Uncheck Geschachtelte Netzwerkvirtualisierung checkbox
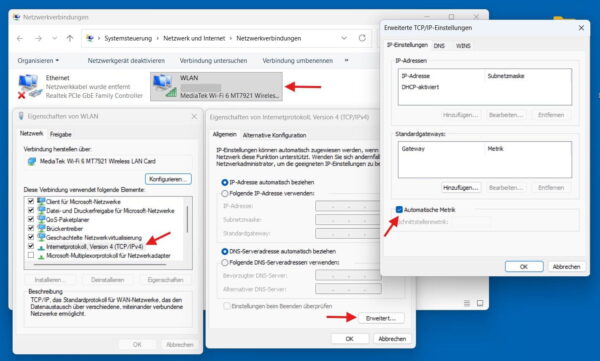The height and width of the screenshot is (361, 600). click(31, 237)
